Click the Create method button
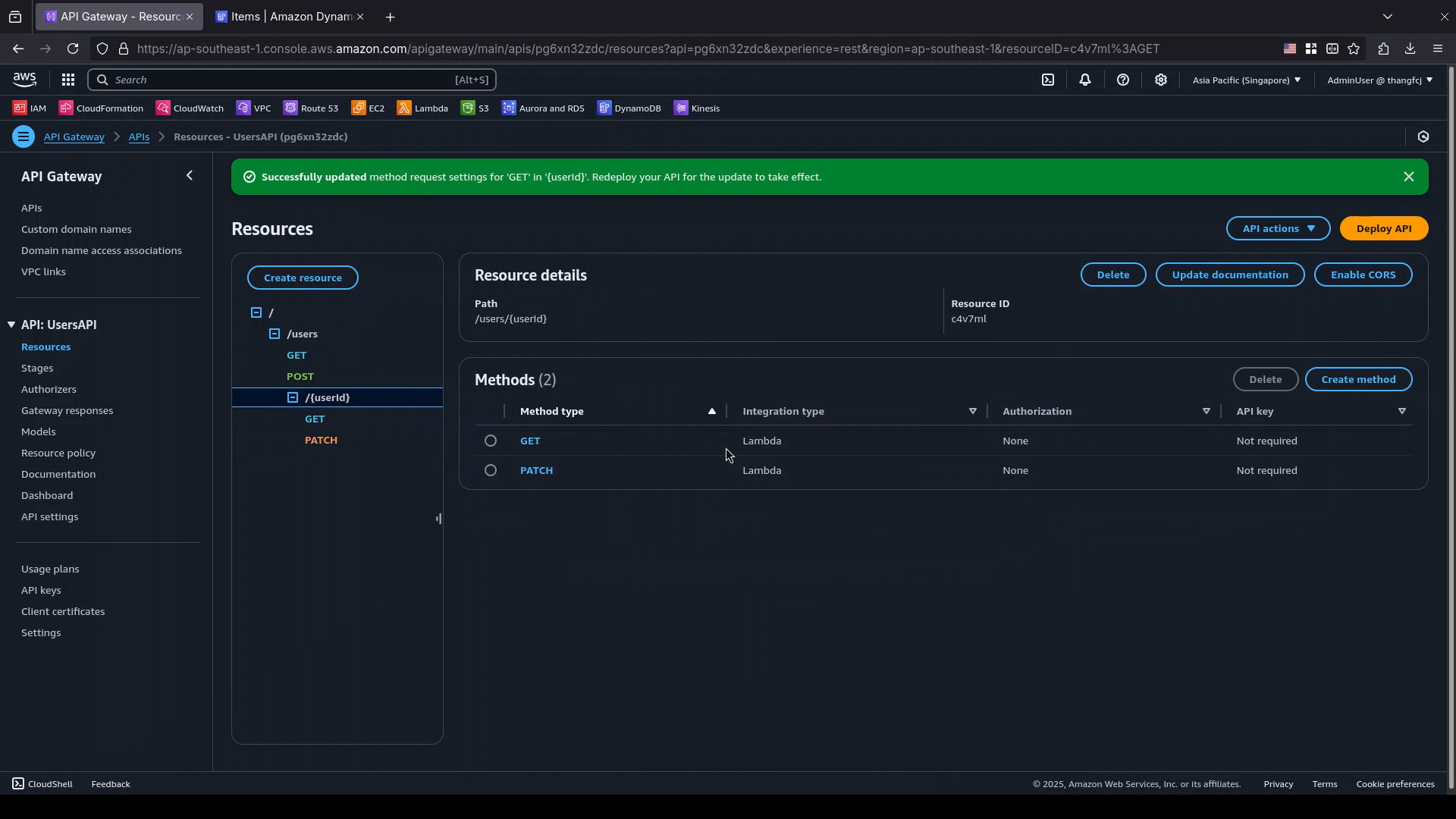 [1358, 379]
